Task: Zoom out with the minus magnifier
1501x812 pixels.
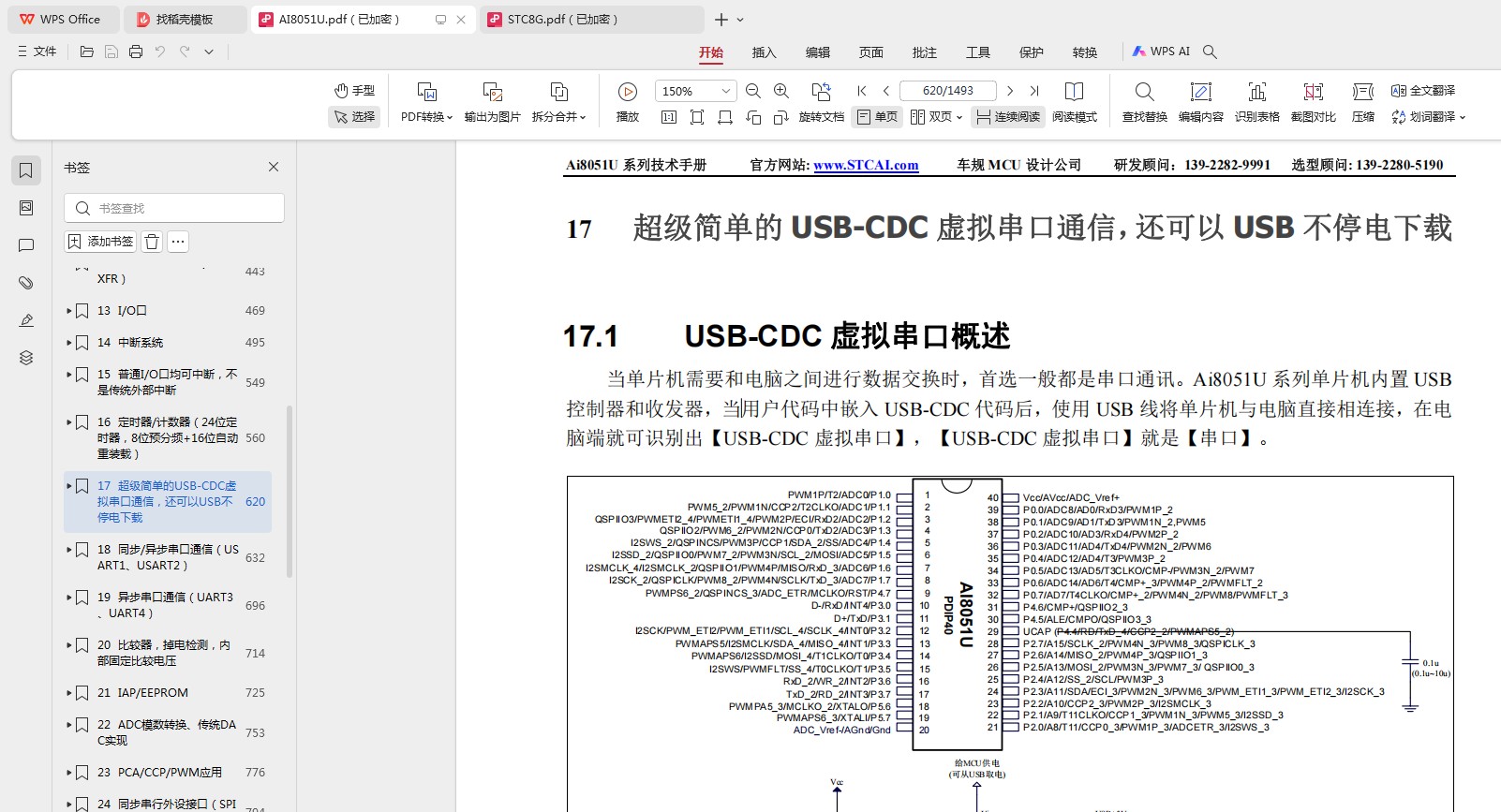Action: coord(753,91)
